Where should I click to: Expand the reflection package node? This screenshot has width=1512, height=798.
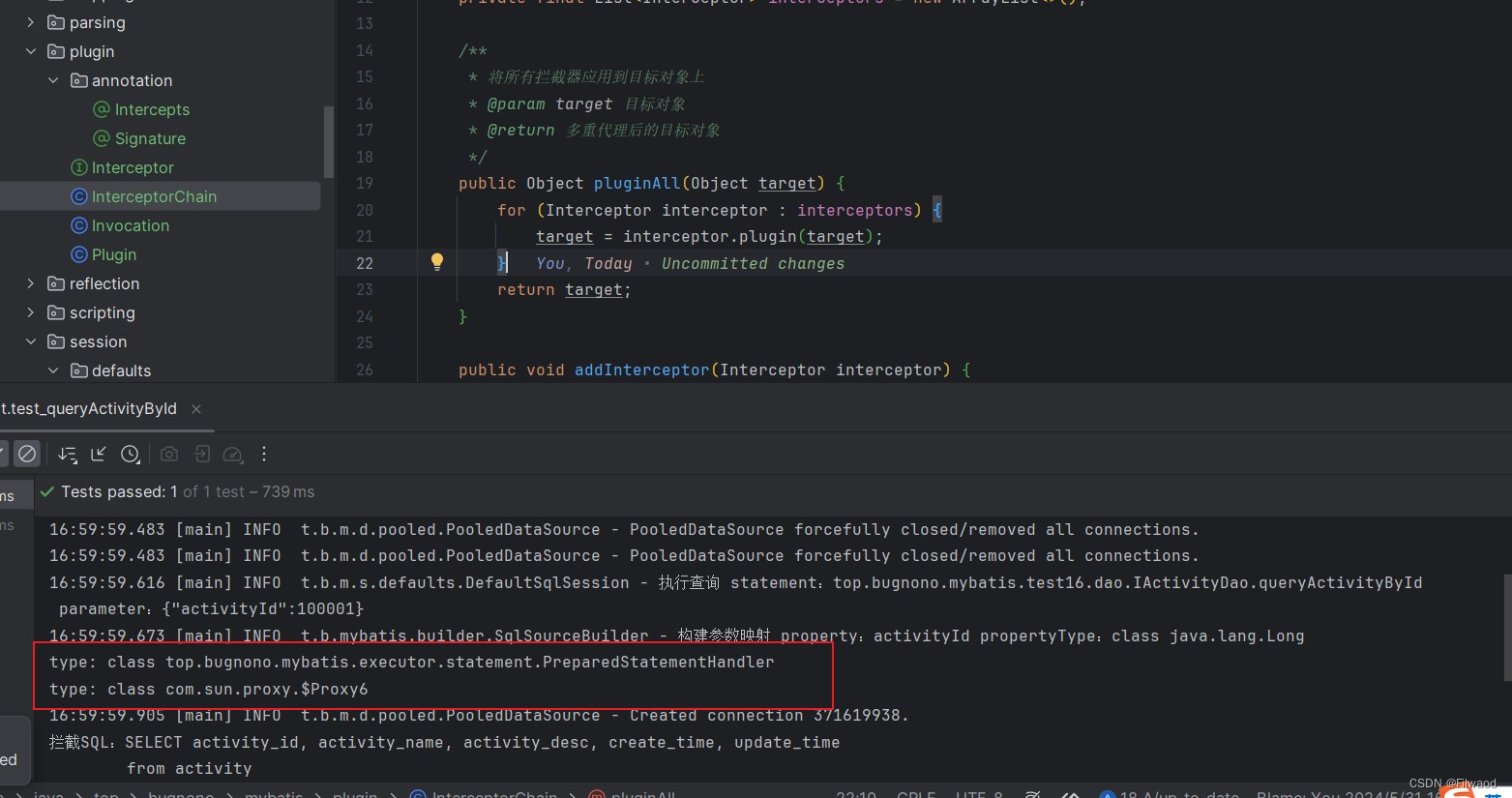click(31, 283)
